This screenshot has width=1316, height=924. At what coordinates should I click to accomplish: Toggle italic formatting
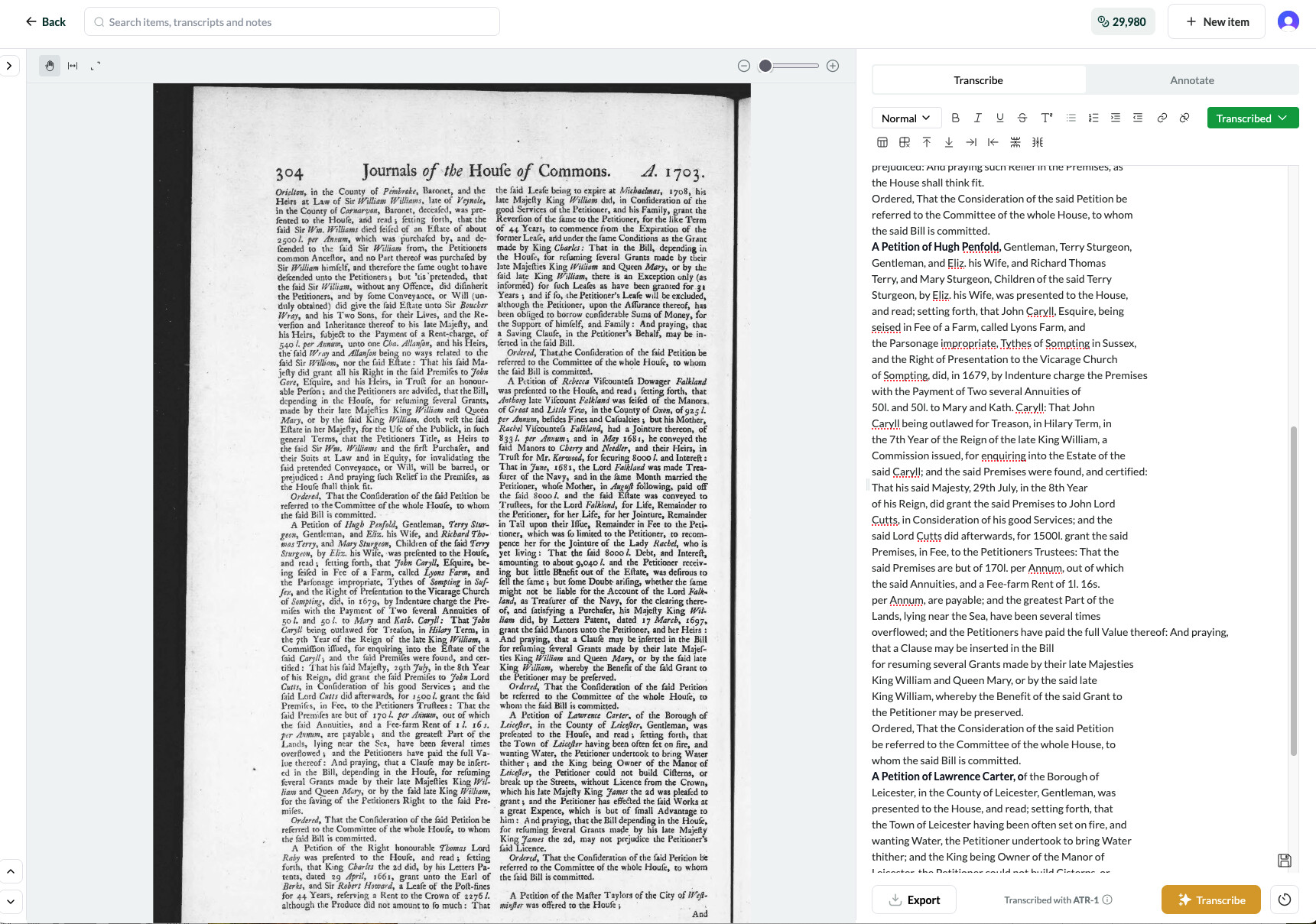pyautogui.click(x=977, y=118)
